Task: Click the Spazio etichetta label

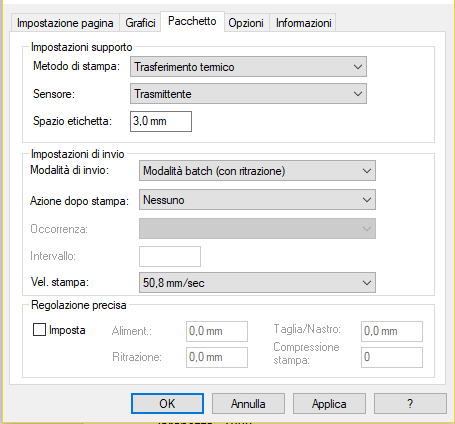Action: pyautogui.click(x=72, y=121)
